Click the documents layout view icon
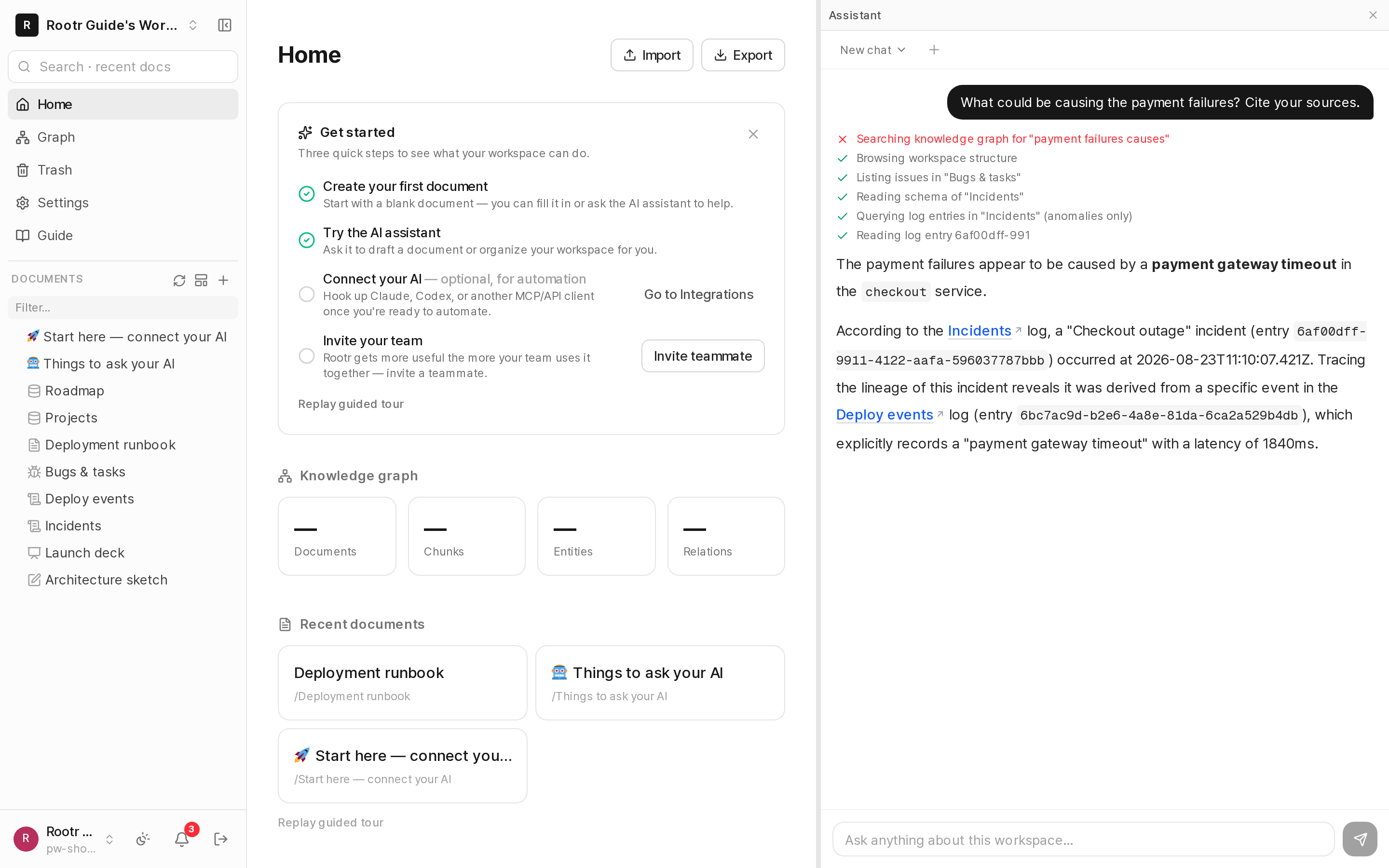The height and width of the screenshot is (868, 1389). [x=201, y=280]
